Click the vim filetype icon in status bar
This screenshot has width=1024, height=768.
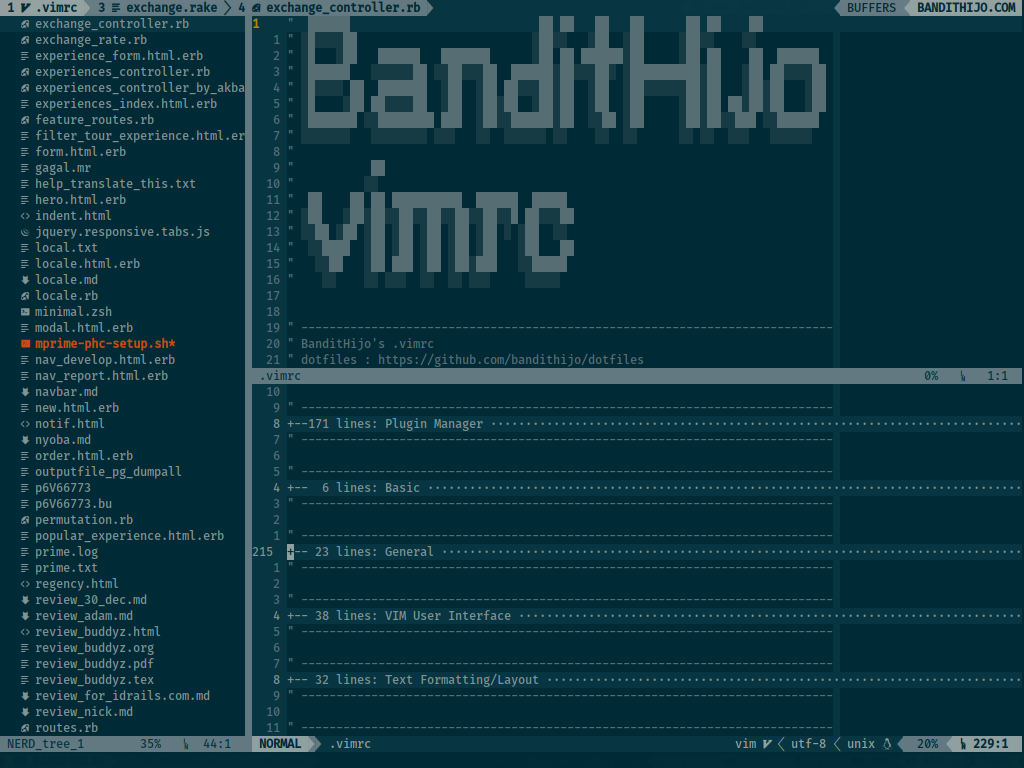pyautogui.click(x=767, y=744)
